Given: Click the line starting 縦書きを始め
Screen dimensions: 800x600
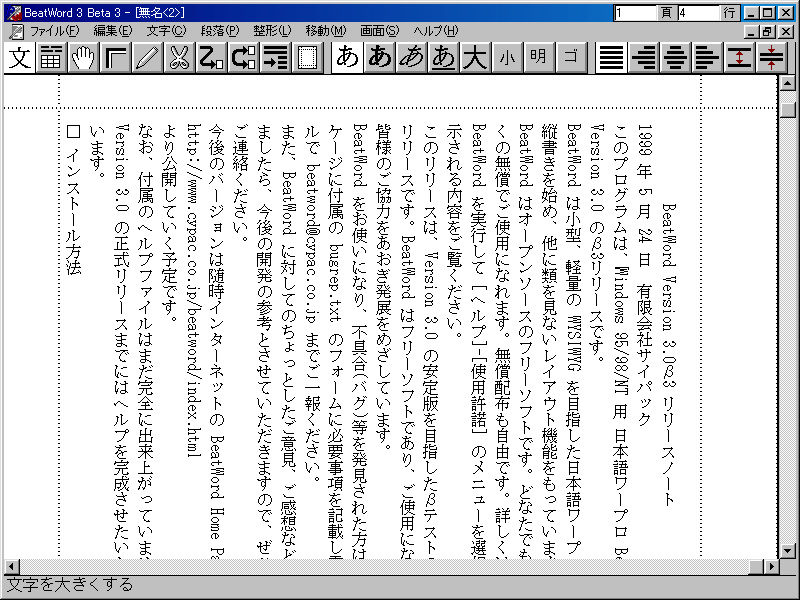Looking at the screenshot, I should click(549, 341).
